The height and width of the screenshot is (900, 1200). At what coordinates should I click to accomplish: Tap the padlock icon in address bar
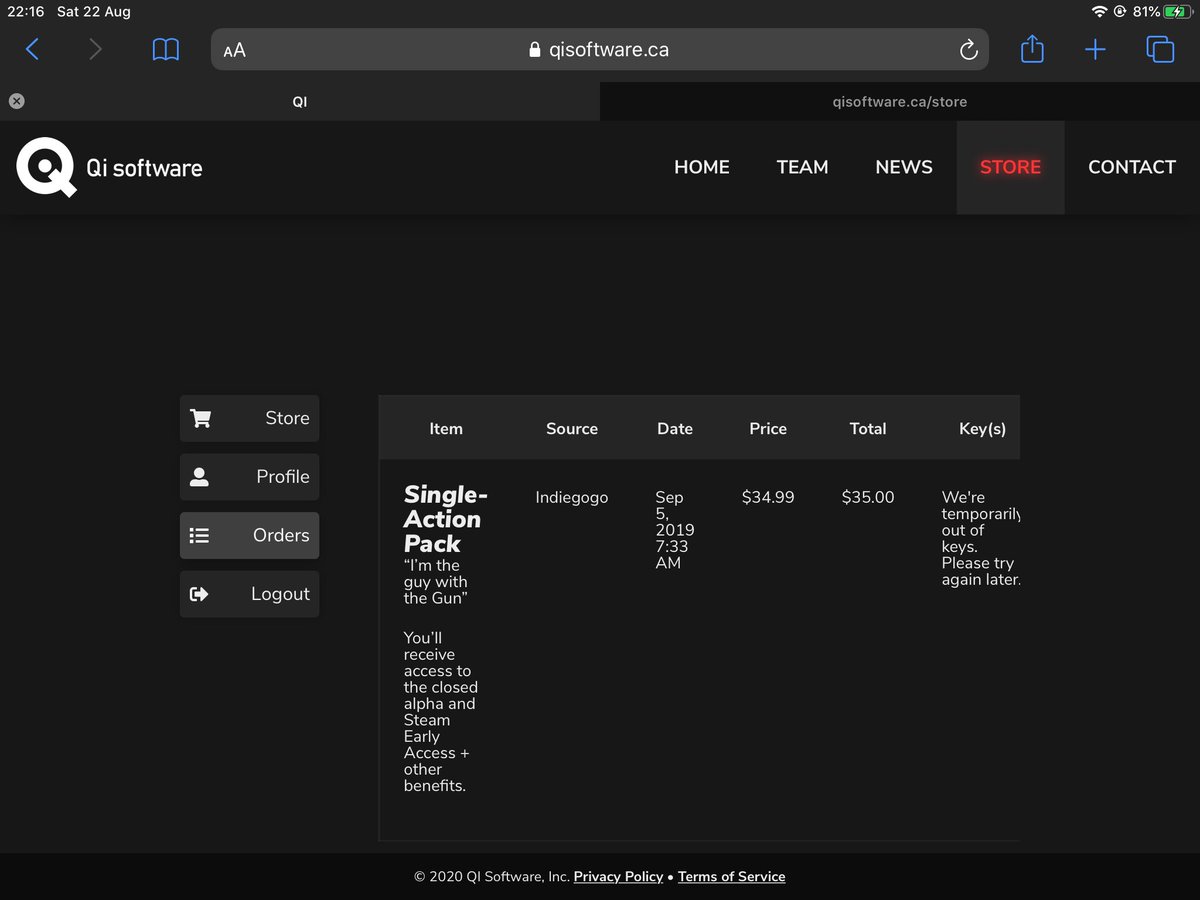(x=535, y=50)
